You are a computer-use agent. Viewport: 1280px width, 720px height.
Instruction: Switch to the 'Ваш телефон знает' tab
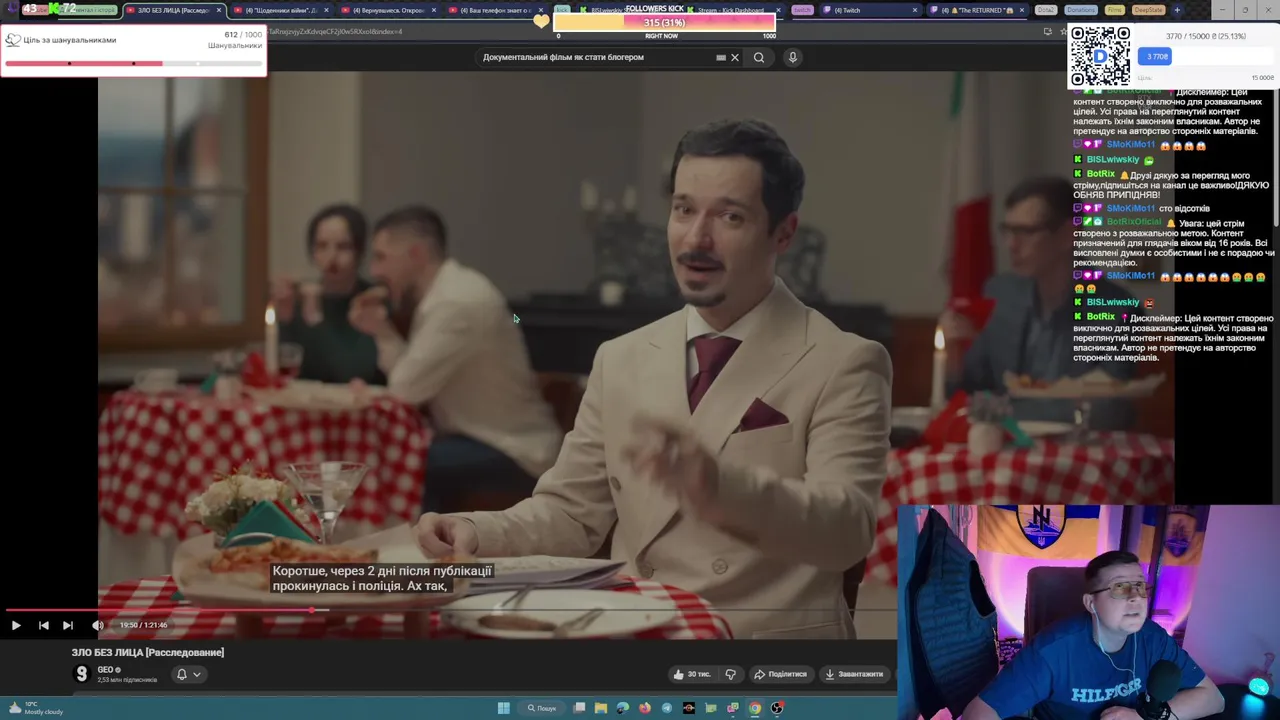tap(495, 10)
